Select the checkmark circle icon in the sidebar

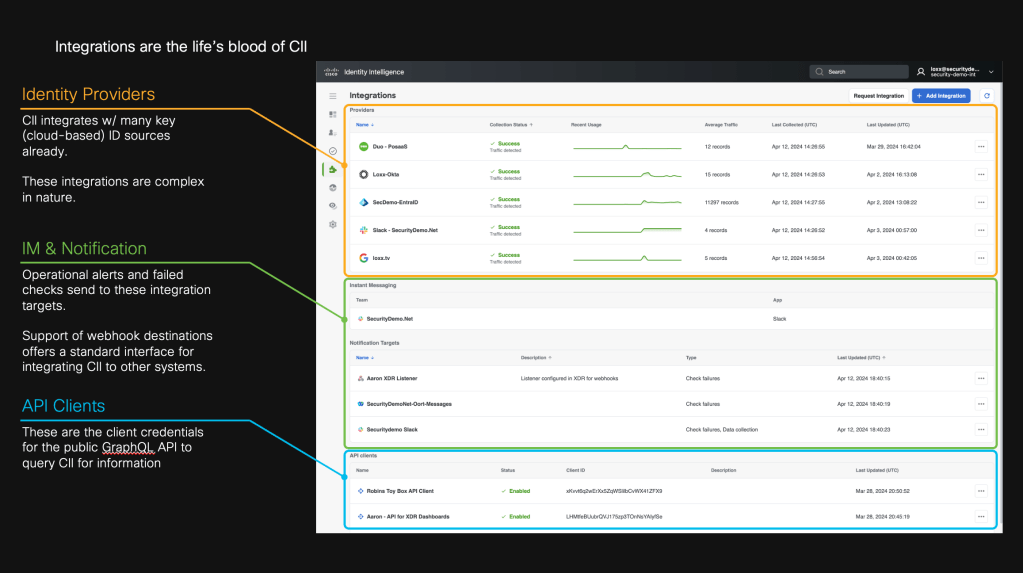tap(333, 151)
